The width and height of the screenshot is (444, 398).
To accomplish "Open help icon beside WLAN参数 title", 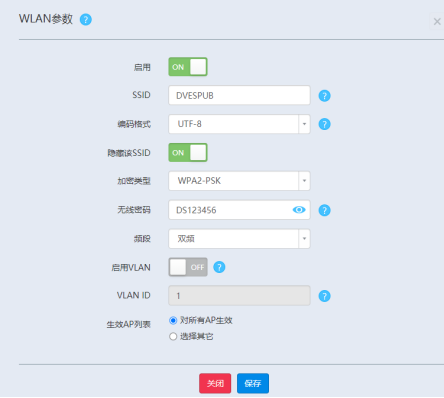I will click(x=86, y=20).
